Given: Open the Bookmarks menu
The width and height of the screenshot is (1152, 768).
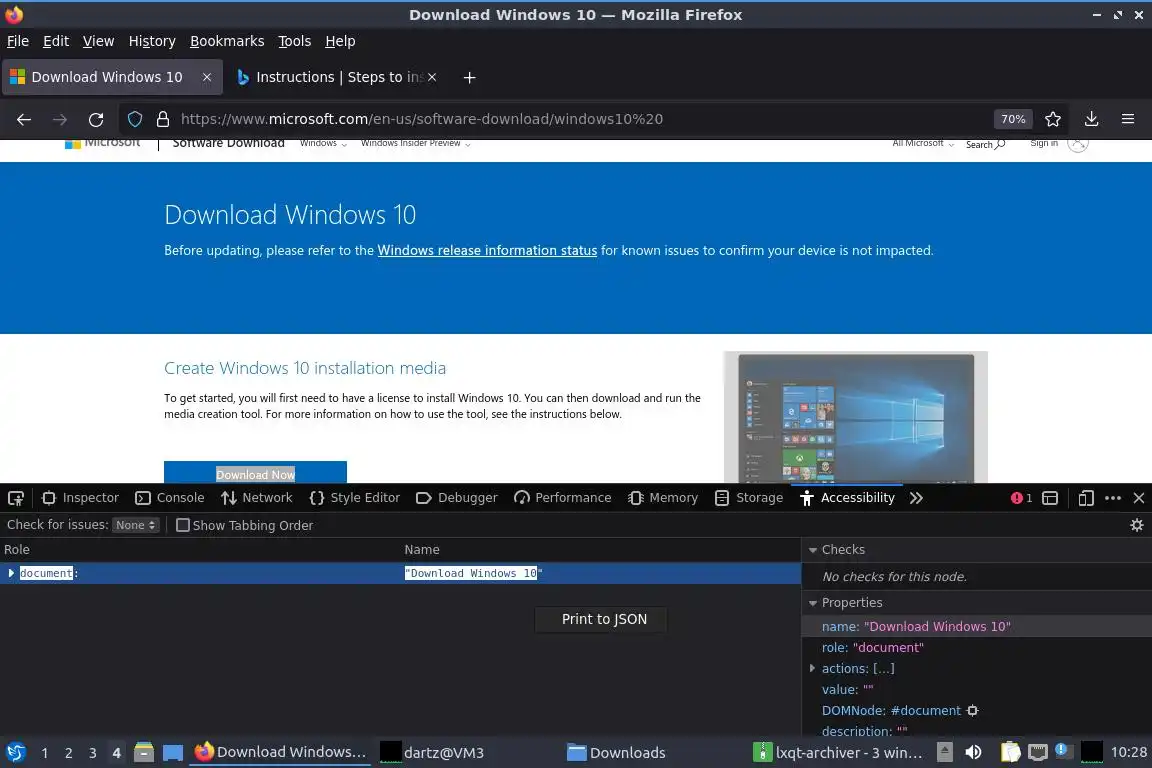Looking at the screenshot, I should (x=227, y=41).
